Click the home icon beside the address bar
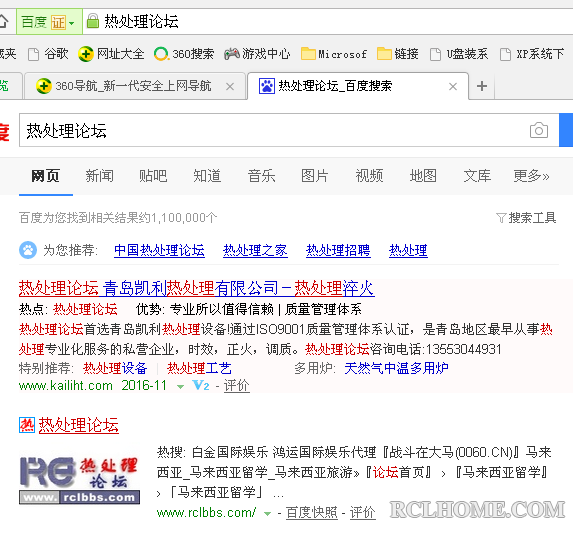The width and height of the screenshot is (573, 534). [4, 21]
